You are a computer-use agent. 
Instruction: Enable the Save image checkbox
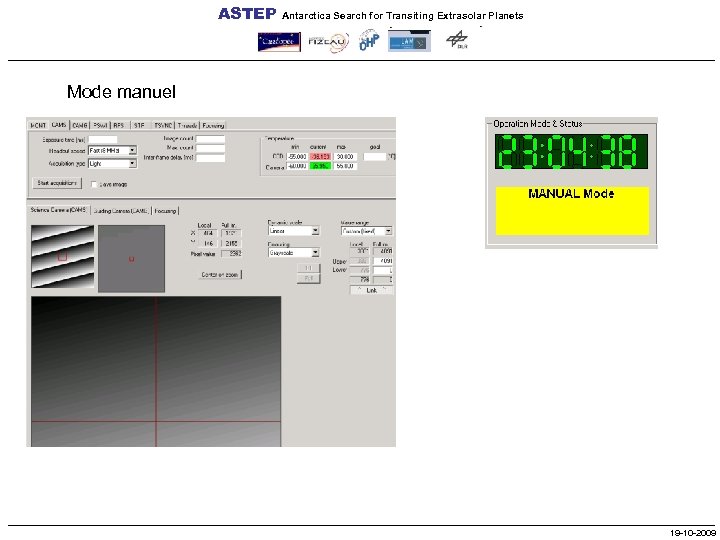coord(94,184)
